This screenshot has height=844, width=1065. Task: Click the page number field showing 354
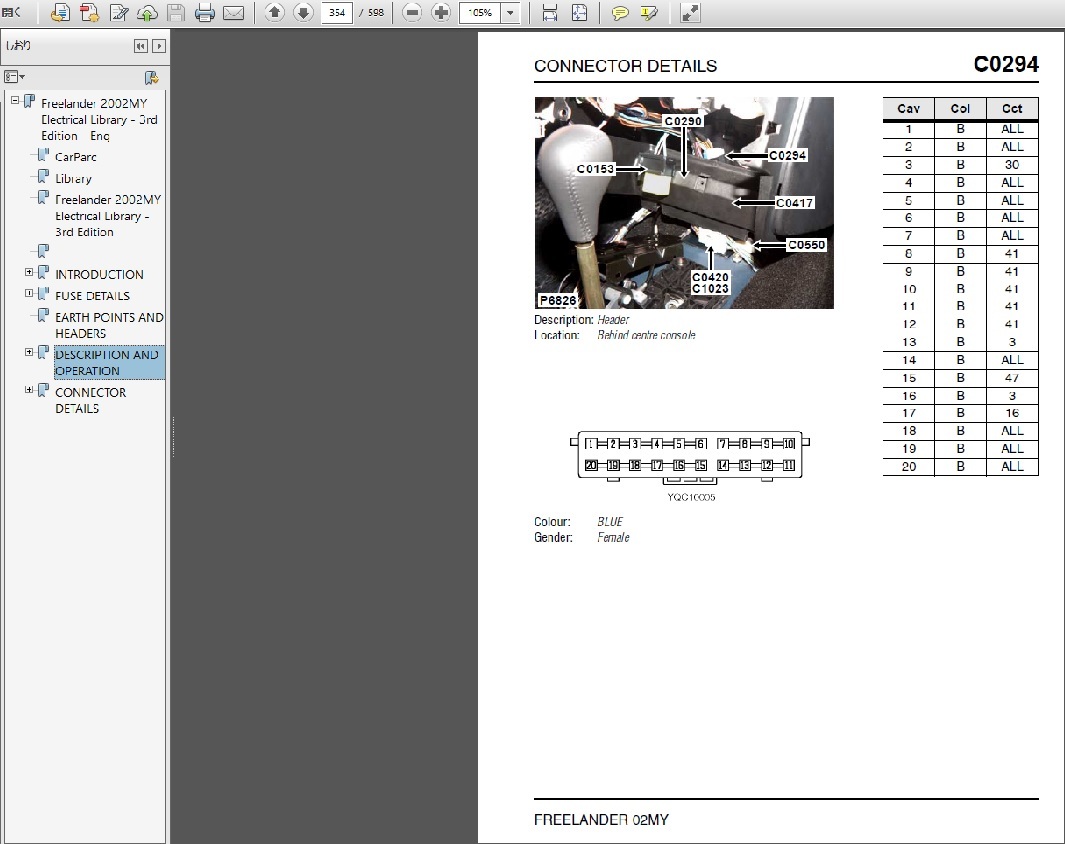337,12
